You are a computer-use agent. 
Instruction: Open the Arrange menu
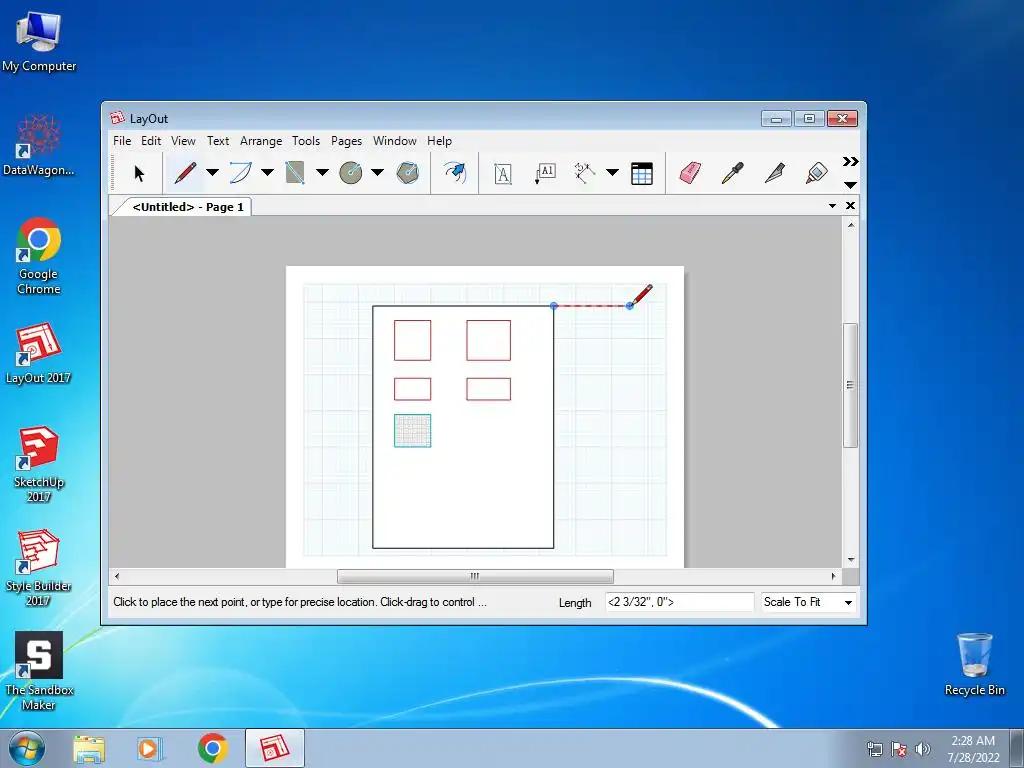click(x=261, y=141)
